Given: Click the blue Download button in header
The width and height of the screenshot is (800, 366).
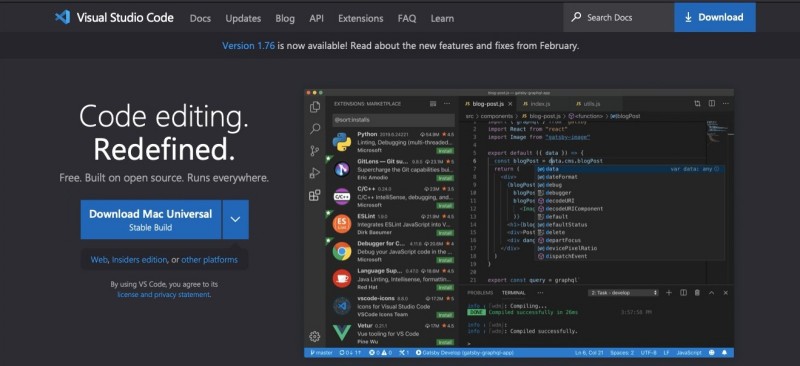Looking at the screenshot, I should (715, 17).
